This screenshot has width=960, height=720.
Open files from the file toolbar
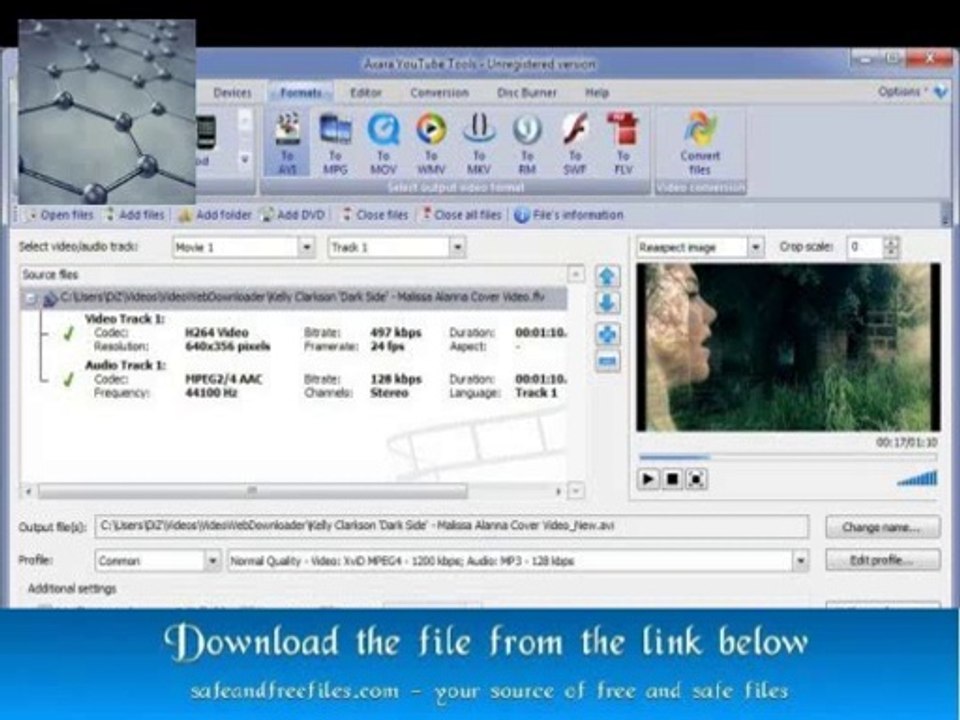tap(59, 215)
